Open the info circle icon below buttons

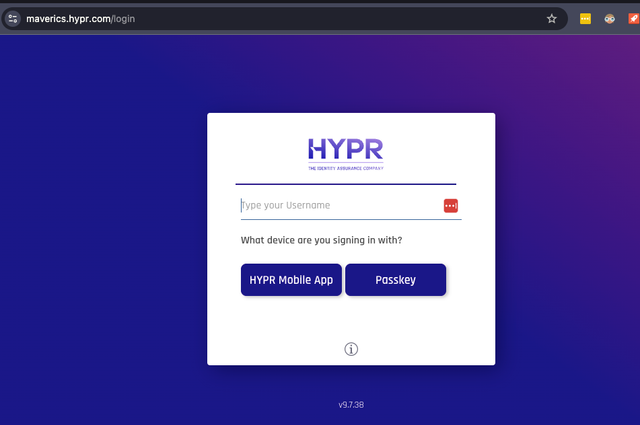point(351,349)
